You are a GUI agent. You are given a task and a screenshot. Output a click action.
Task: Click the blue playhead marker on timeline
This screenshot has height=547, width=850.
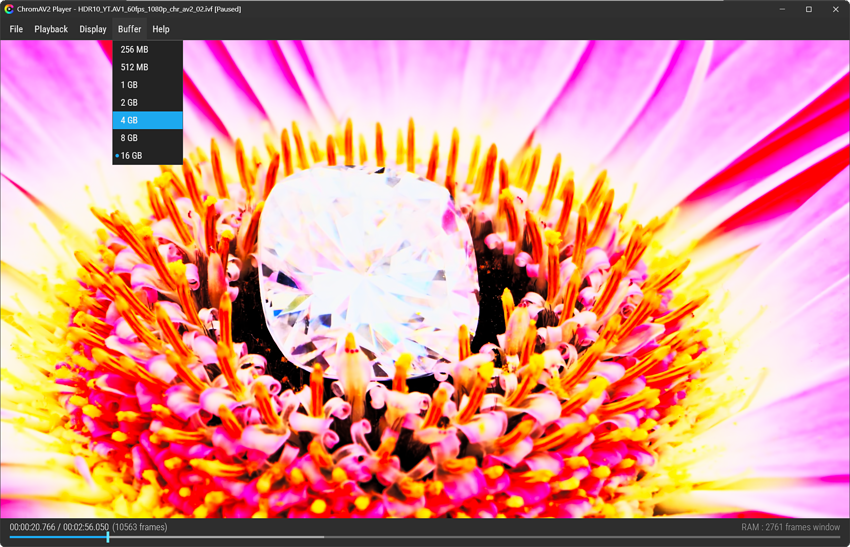click(108, 537)
